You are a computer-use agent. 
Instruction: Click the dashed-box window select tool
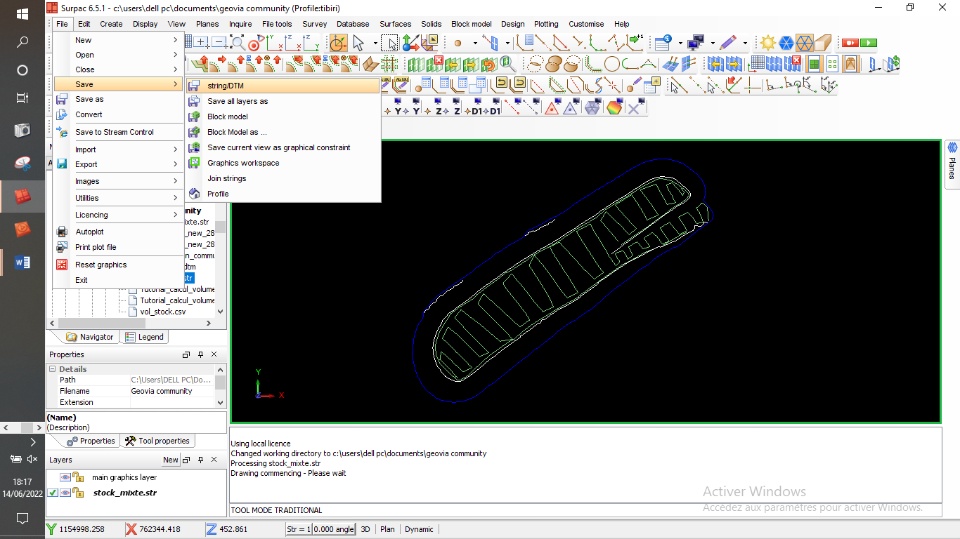[x=390, y=42]
